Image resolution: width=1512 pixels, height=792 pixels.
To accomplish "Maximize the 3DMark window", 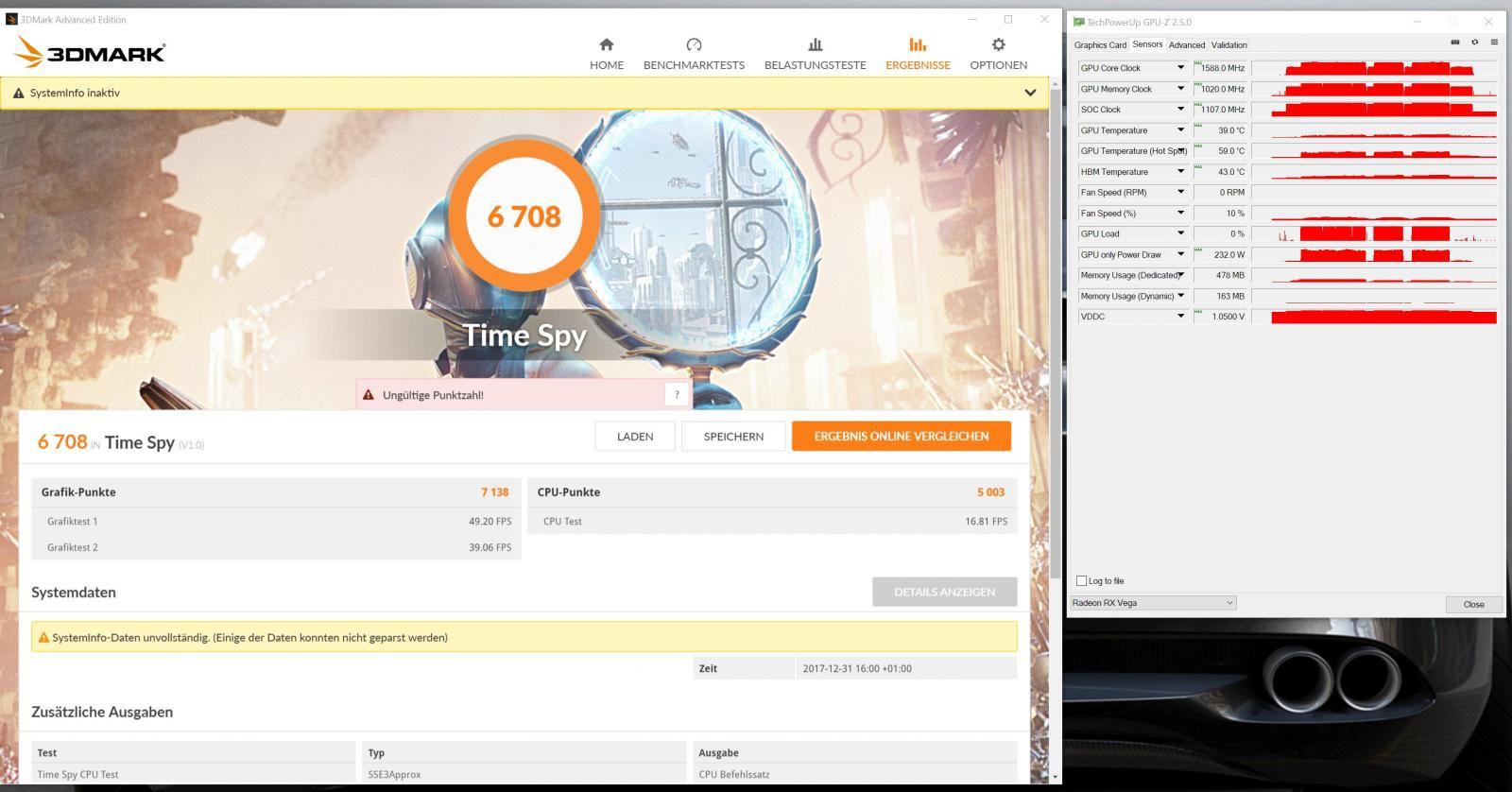I will [x=1008, y=19].
